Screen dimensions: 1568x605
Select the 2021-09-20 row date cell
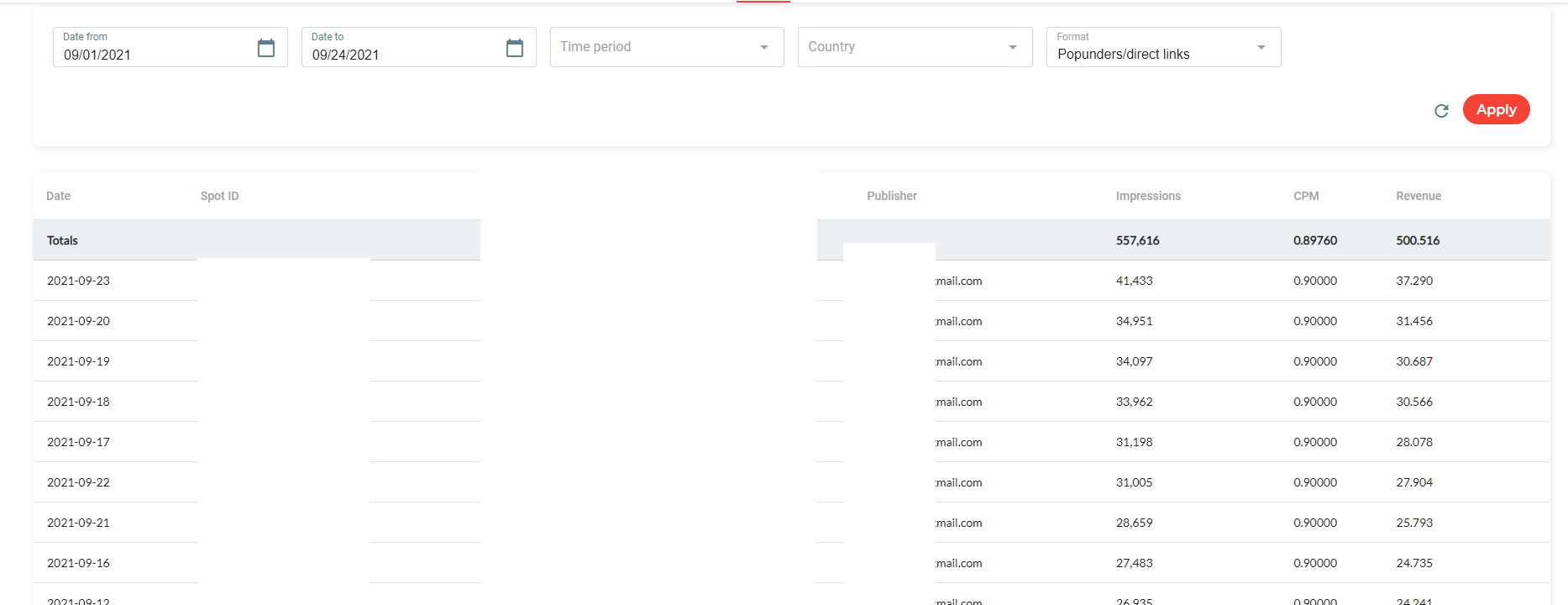point(78,321)
